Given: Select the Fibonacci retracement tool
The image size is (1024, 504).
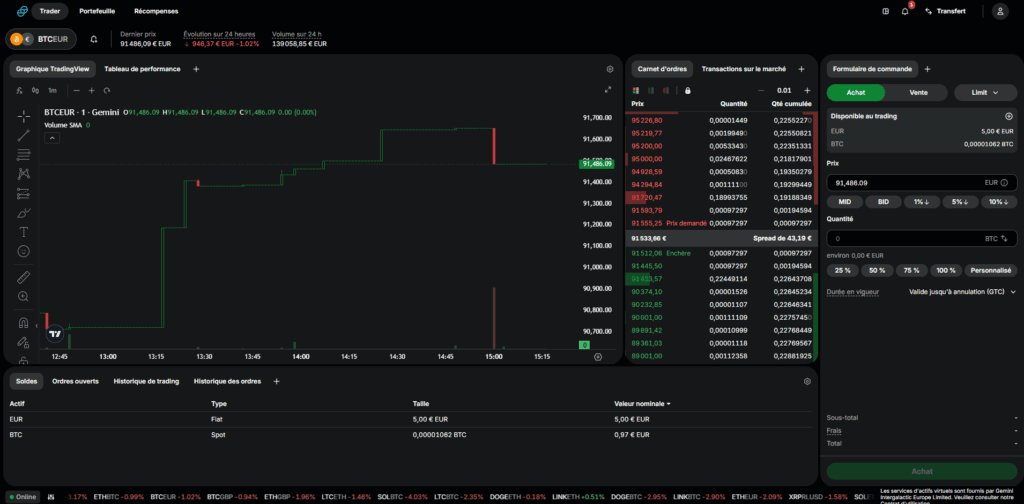Looking at the screenshot, I should [24, 155].
